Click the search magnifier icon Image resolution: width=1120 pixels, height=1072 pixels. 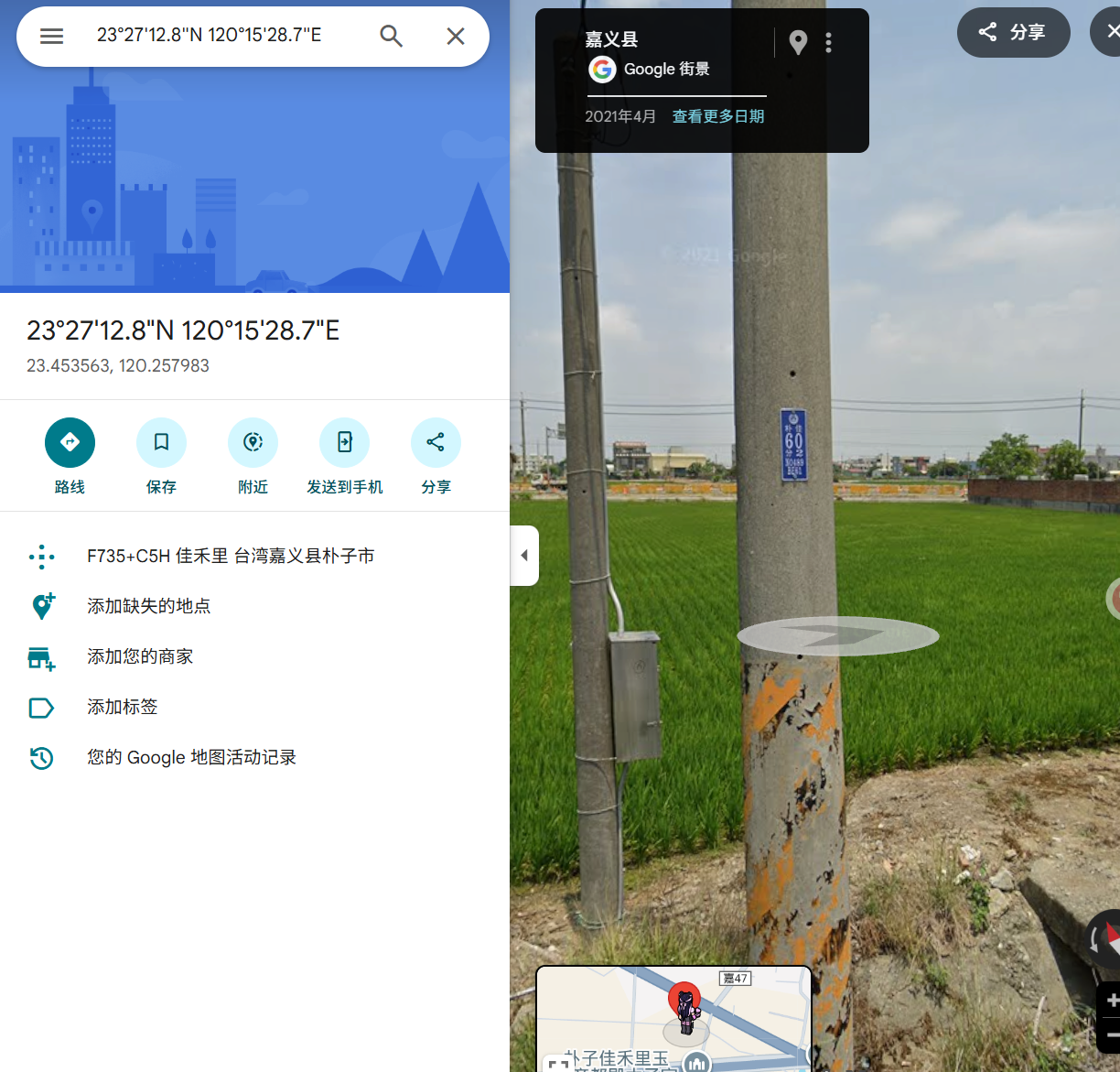pos(391,36)
